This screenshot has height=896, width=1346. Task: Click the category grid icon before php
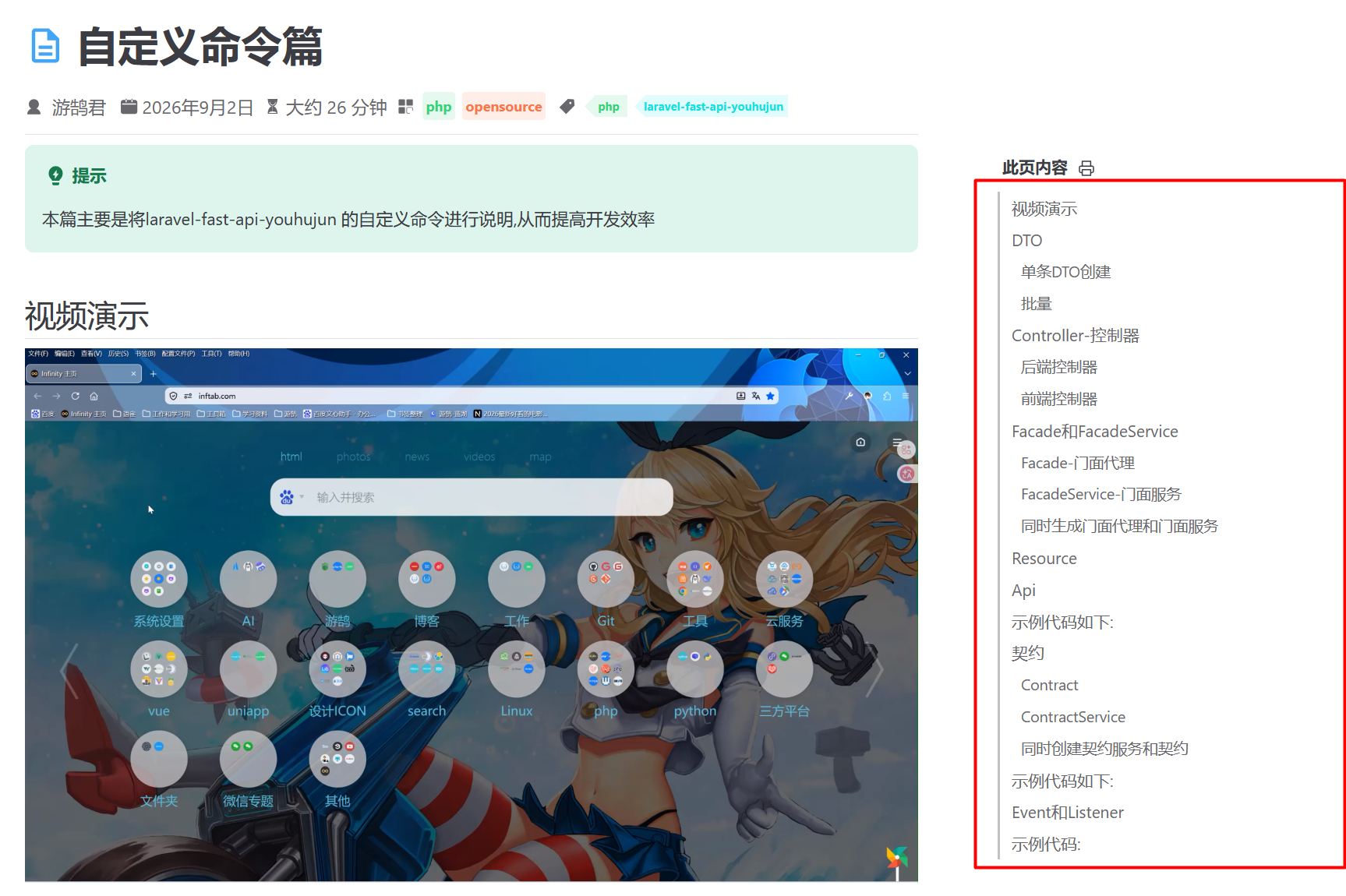point(405,107)
